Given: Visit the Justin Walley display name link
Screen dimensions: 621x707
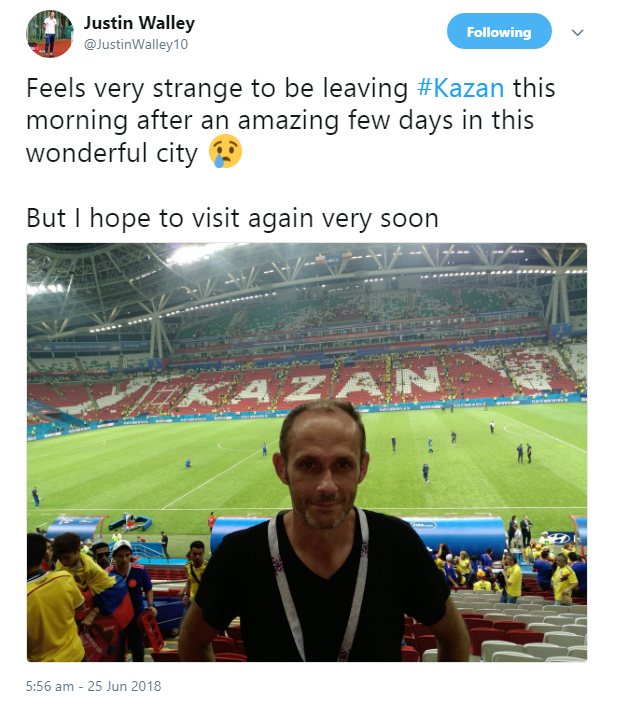Looking at the screenshot, I should pyautogui.click(x=139, y=23).
